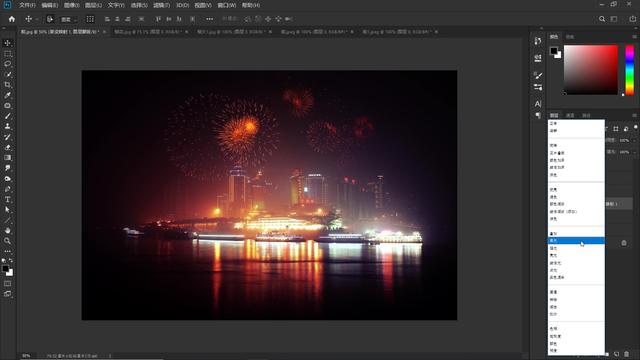Select the Horizontal Type tool
Viewport: 640px width, 360px height.
tap(7, 199)
